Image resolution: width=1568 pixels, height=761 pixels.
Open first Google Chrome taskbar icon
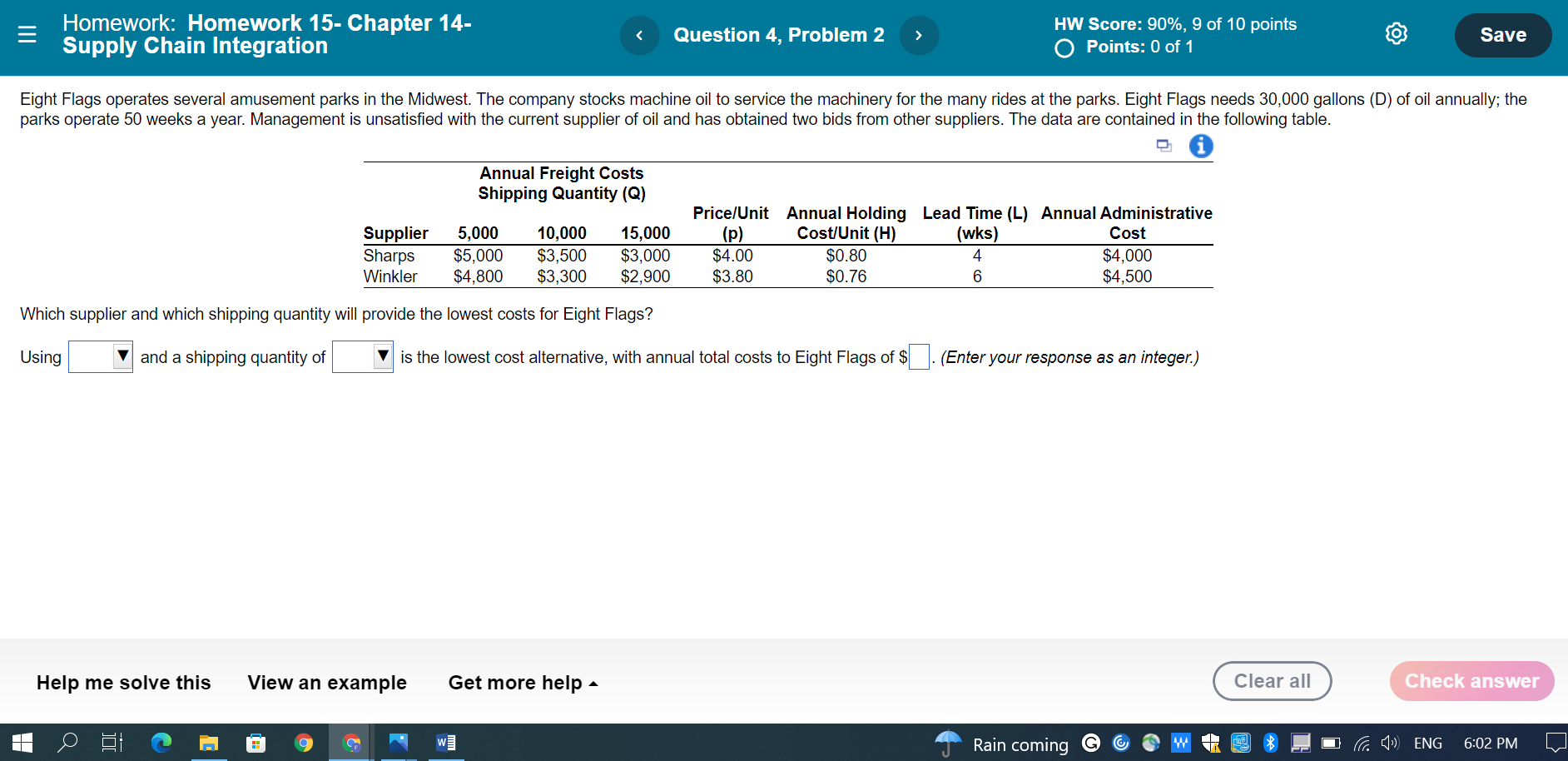tap(304, 742)
